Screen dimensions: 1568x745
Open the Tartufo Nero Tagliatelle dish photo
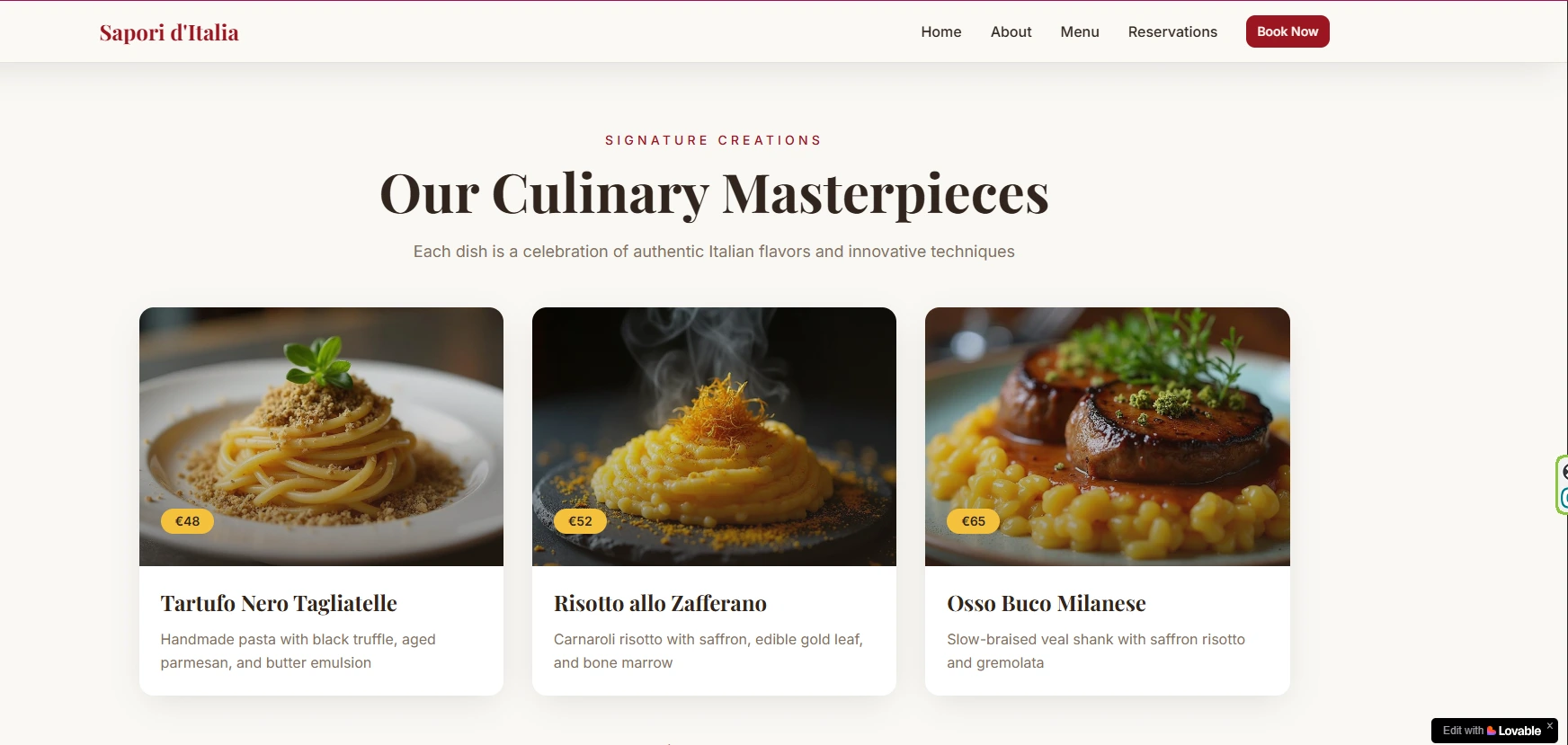click(x=321, y=437)
